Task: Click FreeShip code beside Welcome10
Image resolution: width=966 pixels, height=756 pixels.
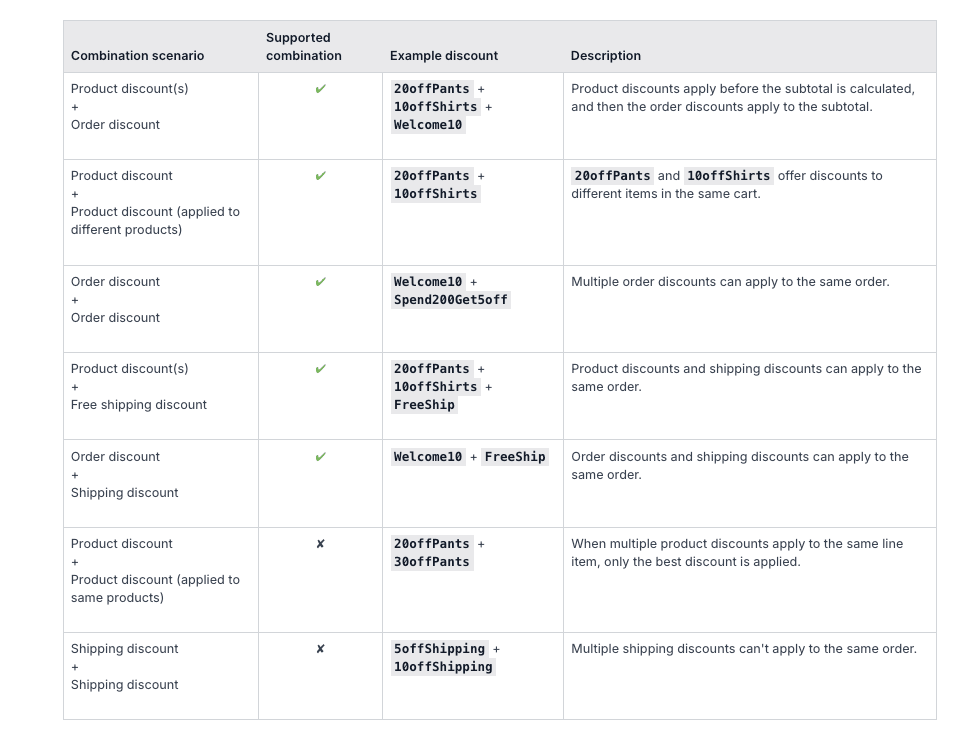Action: tap(515, 457)
